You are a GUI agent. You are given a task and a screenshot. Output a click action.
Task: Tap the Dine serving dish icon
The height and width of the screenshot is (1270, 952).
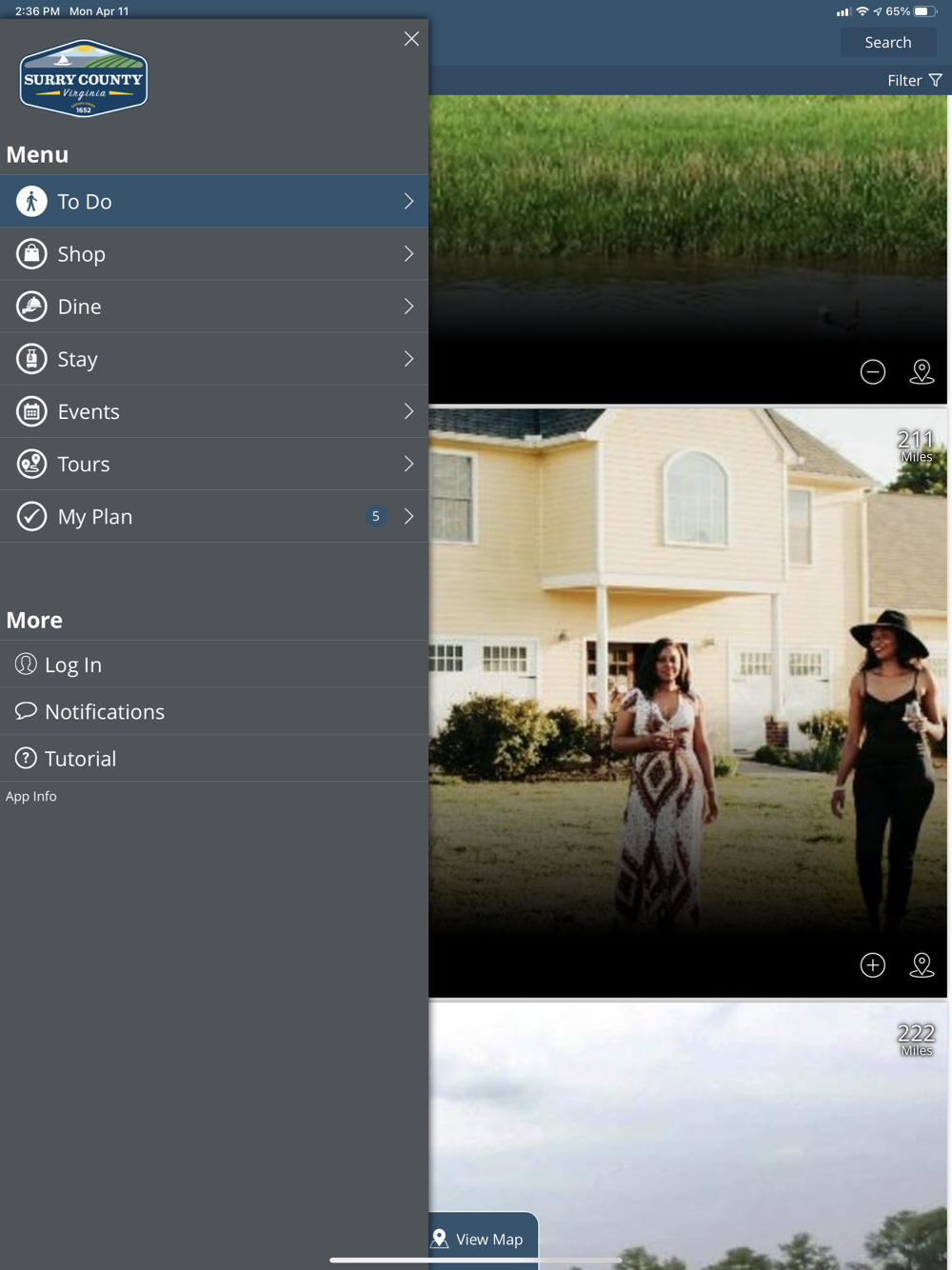pyautogui.click(x=31, y=306)
